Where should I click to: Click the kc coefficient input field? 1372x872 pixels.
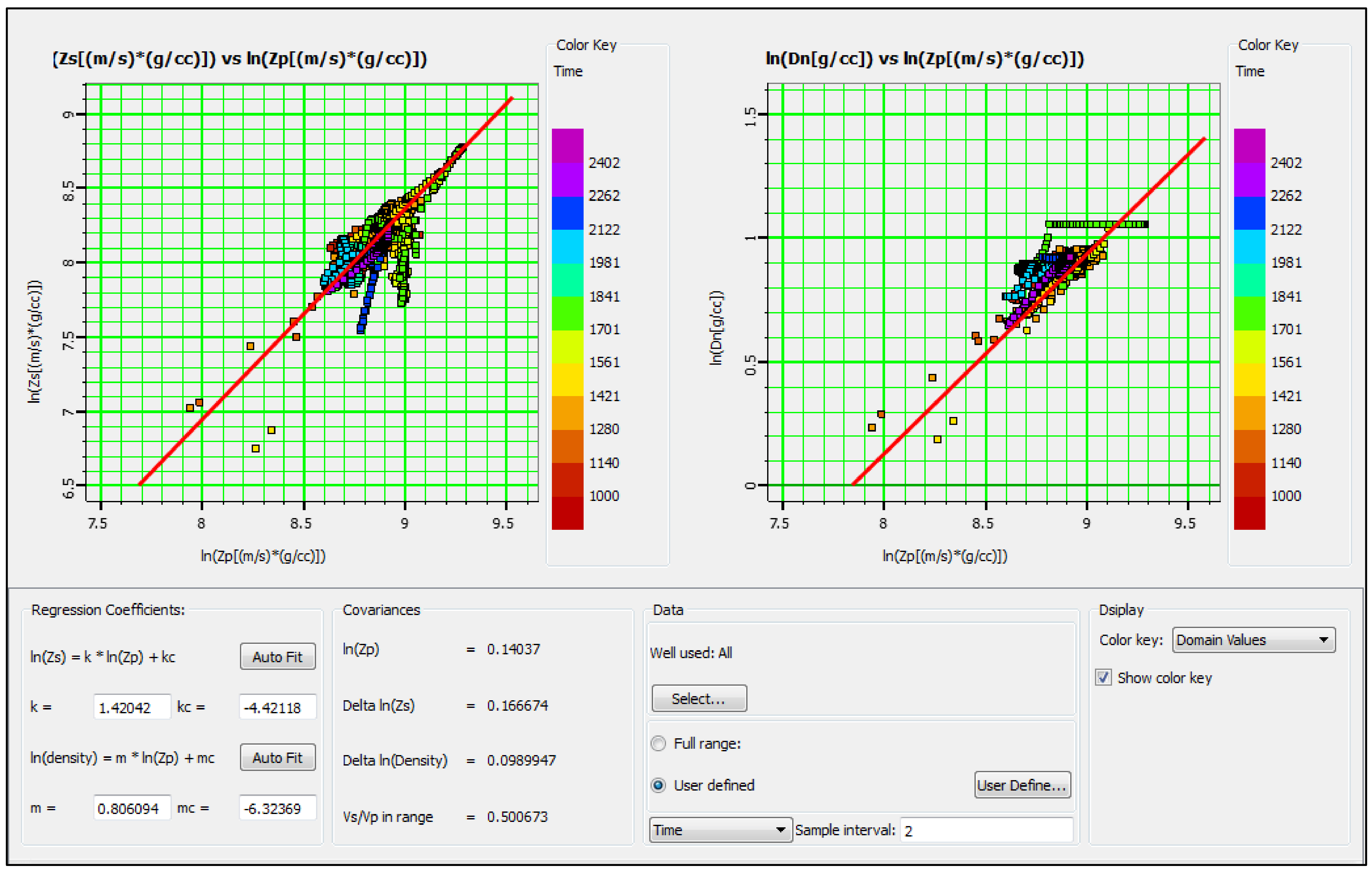click(x=277, y=708)
